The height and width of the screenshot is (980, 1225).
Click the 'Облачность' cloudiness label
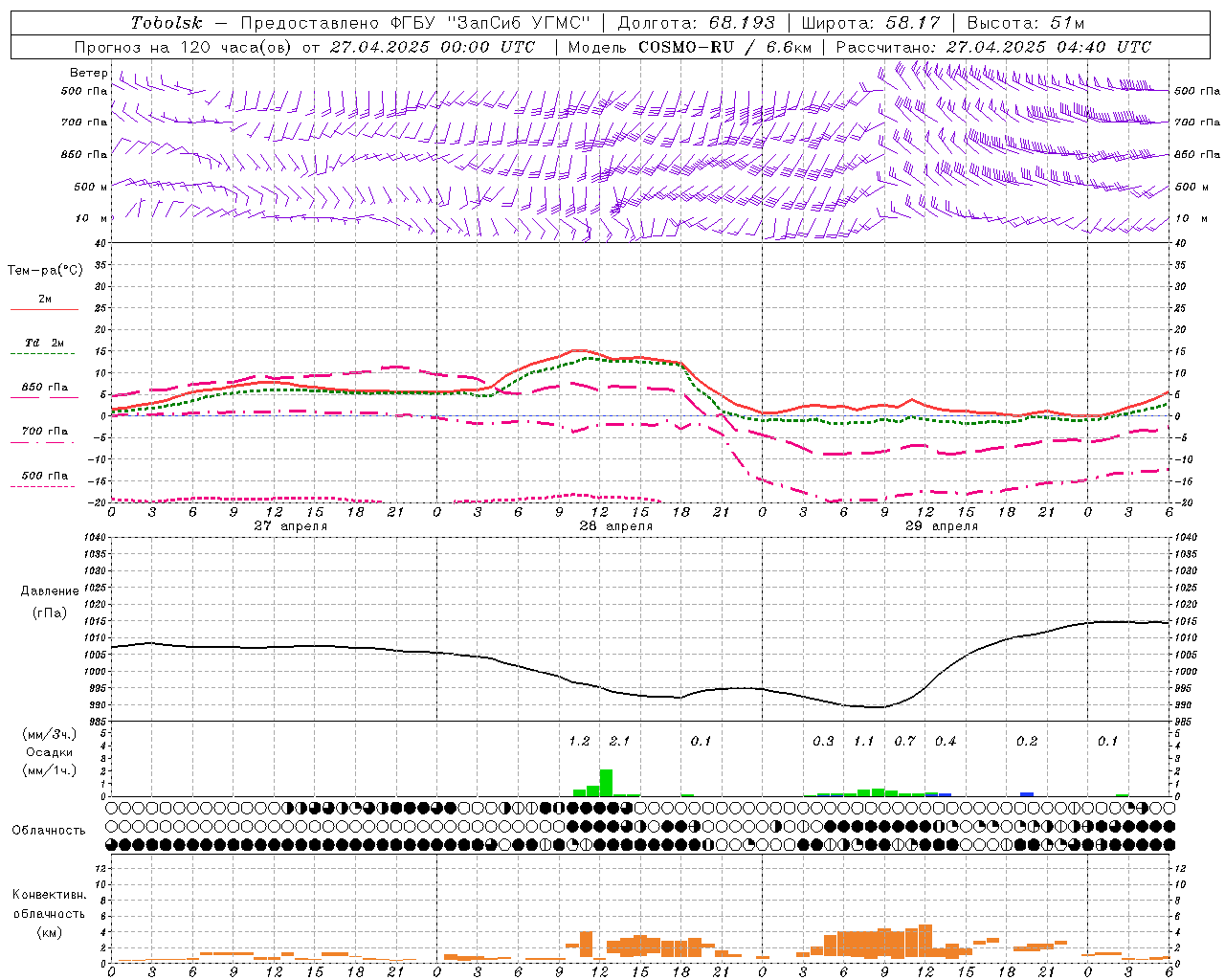49,831
